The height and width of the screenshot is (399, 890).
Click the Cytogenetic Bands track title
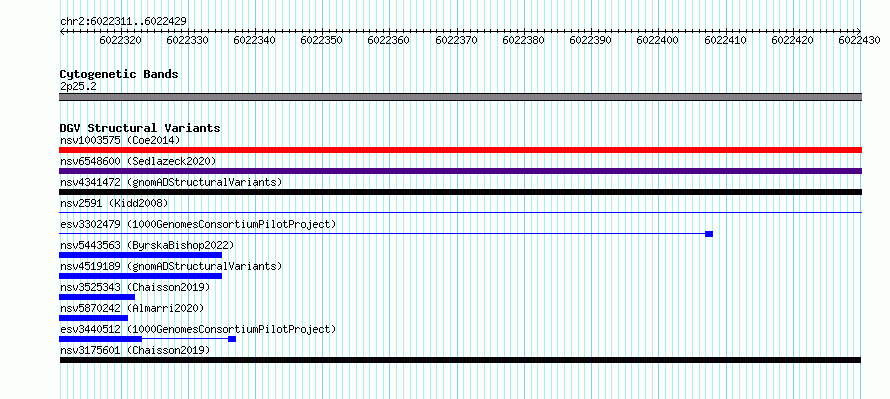(x=119, y=74)
